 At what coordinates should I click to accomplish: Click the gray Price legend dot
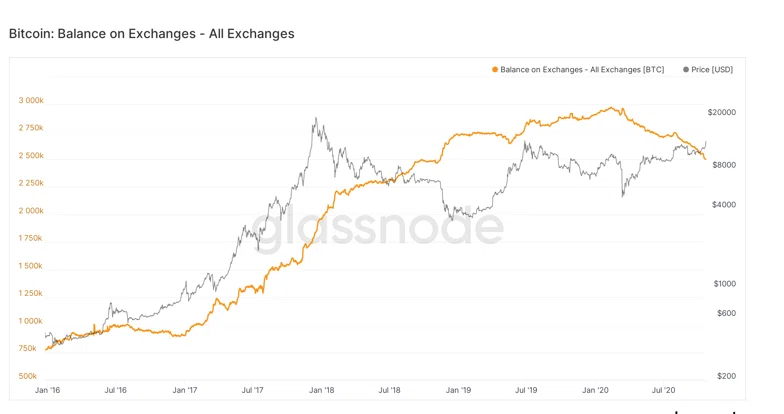tap(686, 70)
